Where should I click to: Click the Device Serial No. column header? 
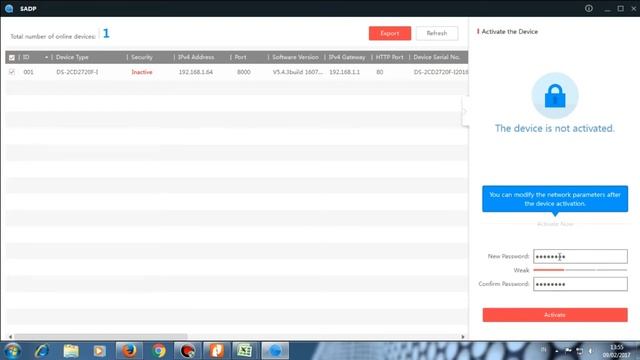(437, 58)
